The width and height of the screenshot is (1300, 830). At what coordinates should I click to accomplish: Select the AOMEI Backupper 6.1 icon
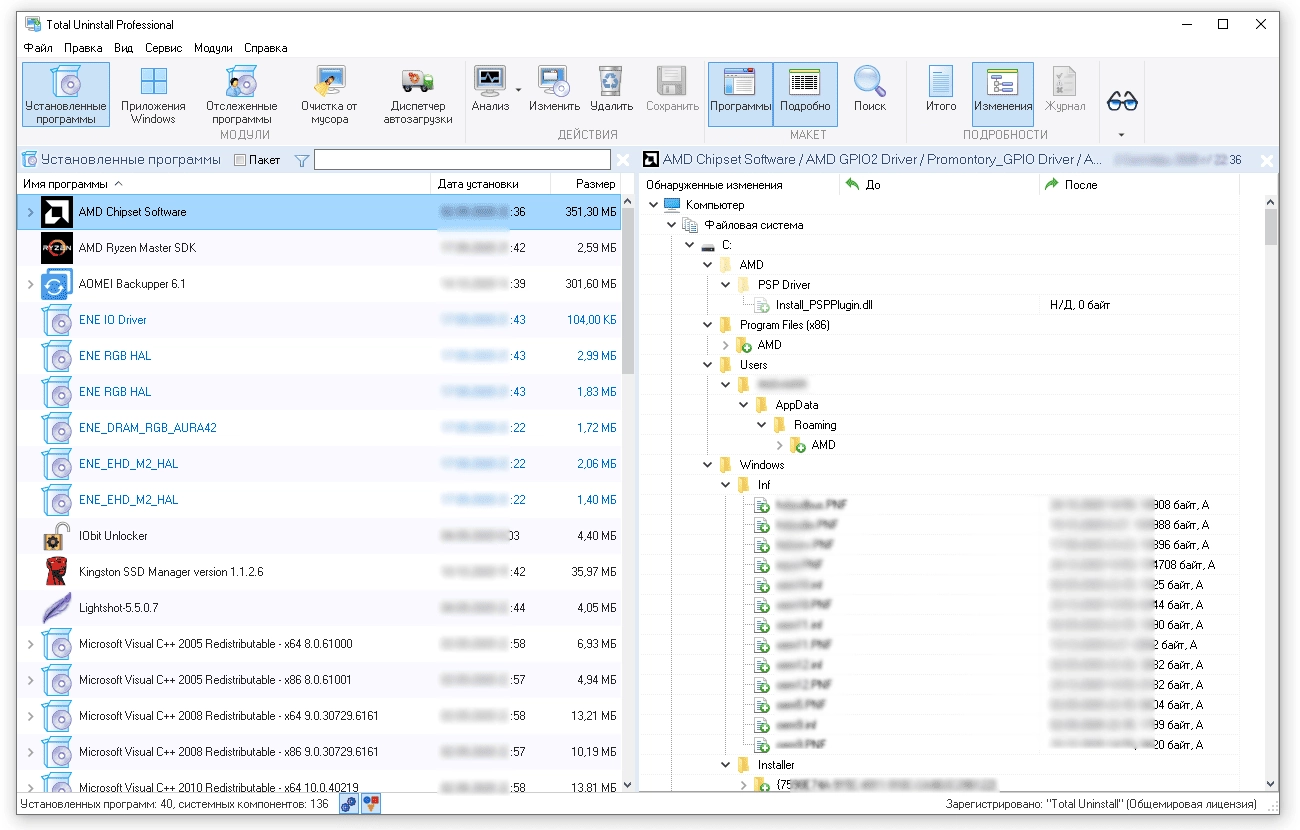click(x=57, y=284)
